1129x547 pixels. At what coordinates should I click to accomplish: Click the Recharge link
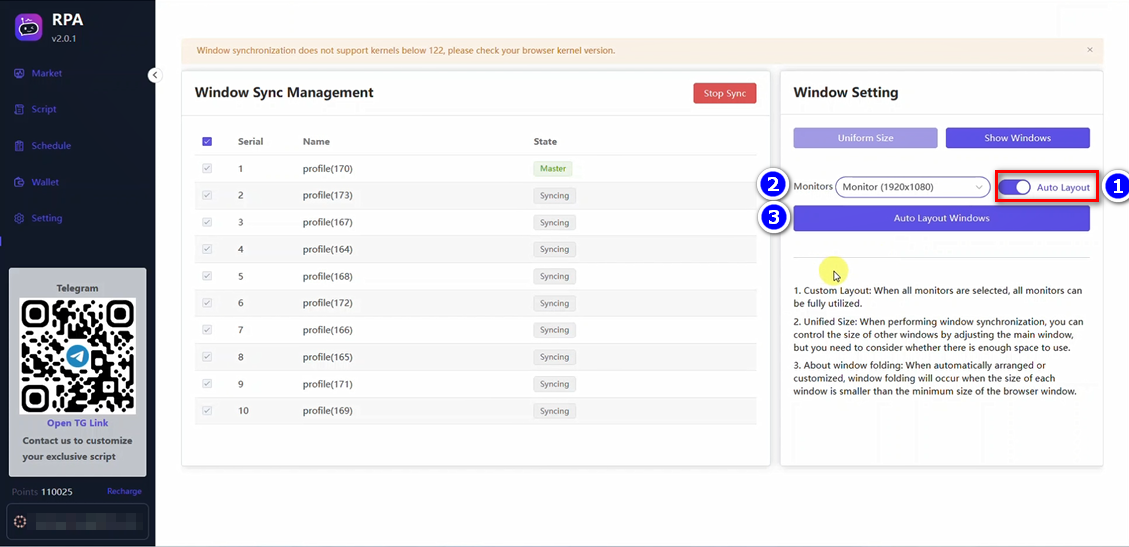point(124,492)
